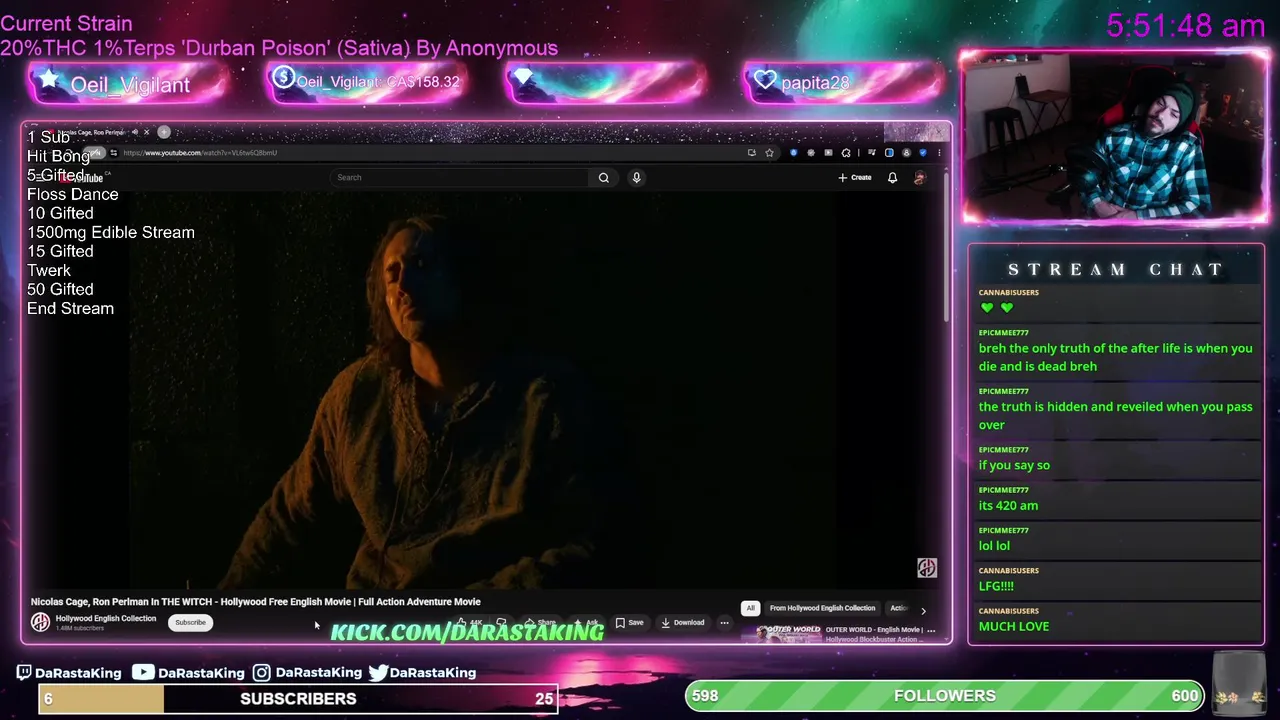Click the grey gear badge extension icon
The image size is (1280, 720).
point(811,153)
